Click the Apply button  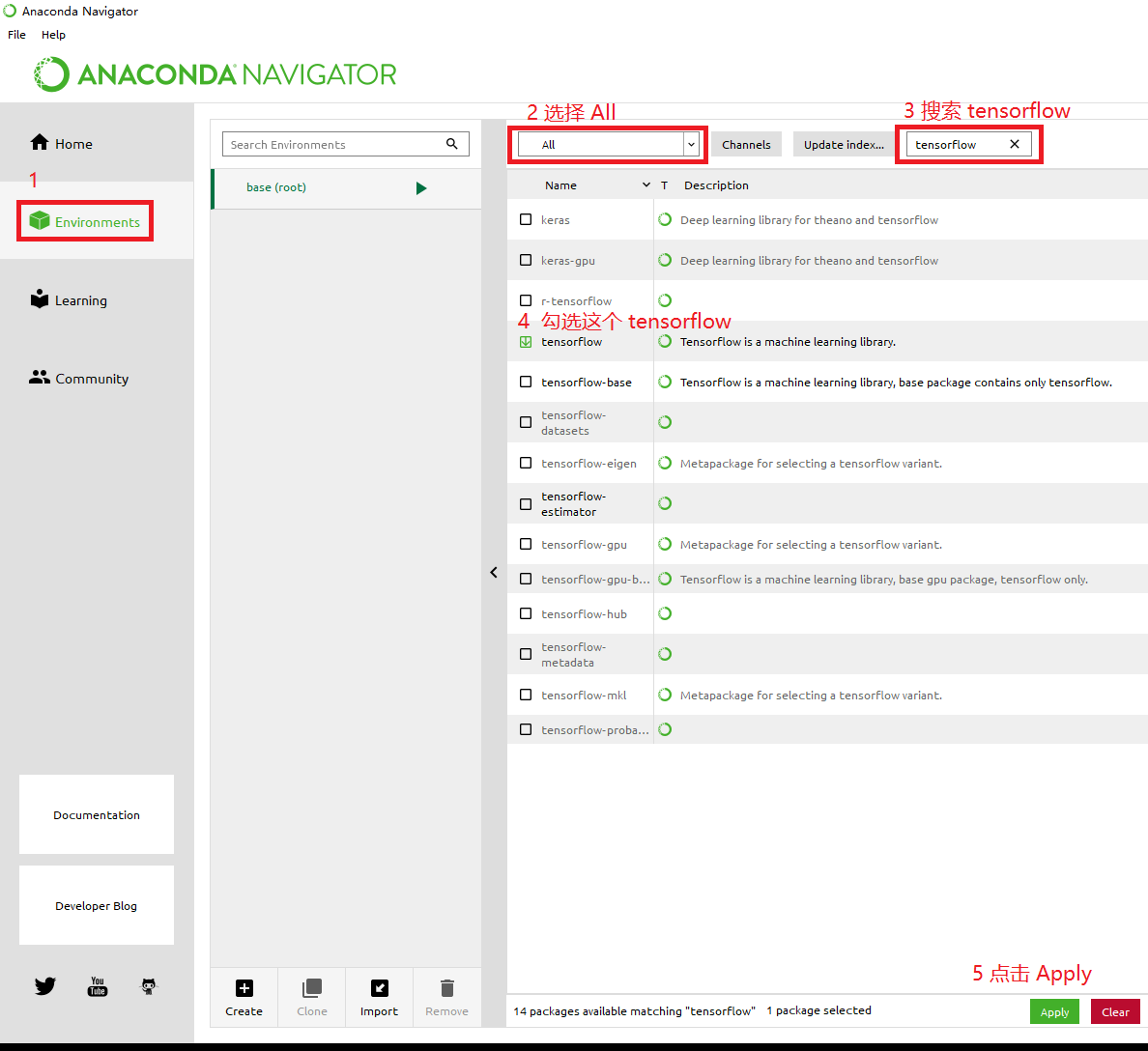(x=1054, y=1011)
